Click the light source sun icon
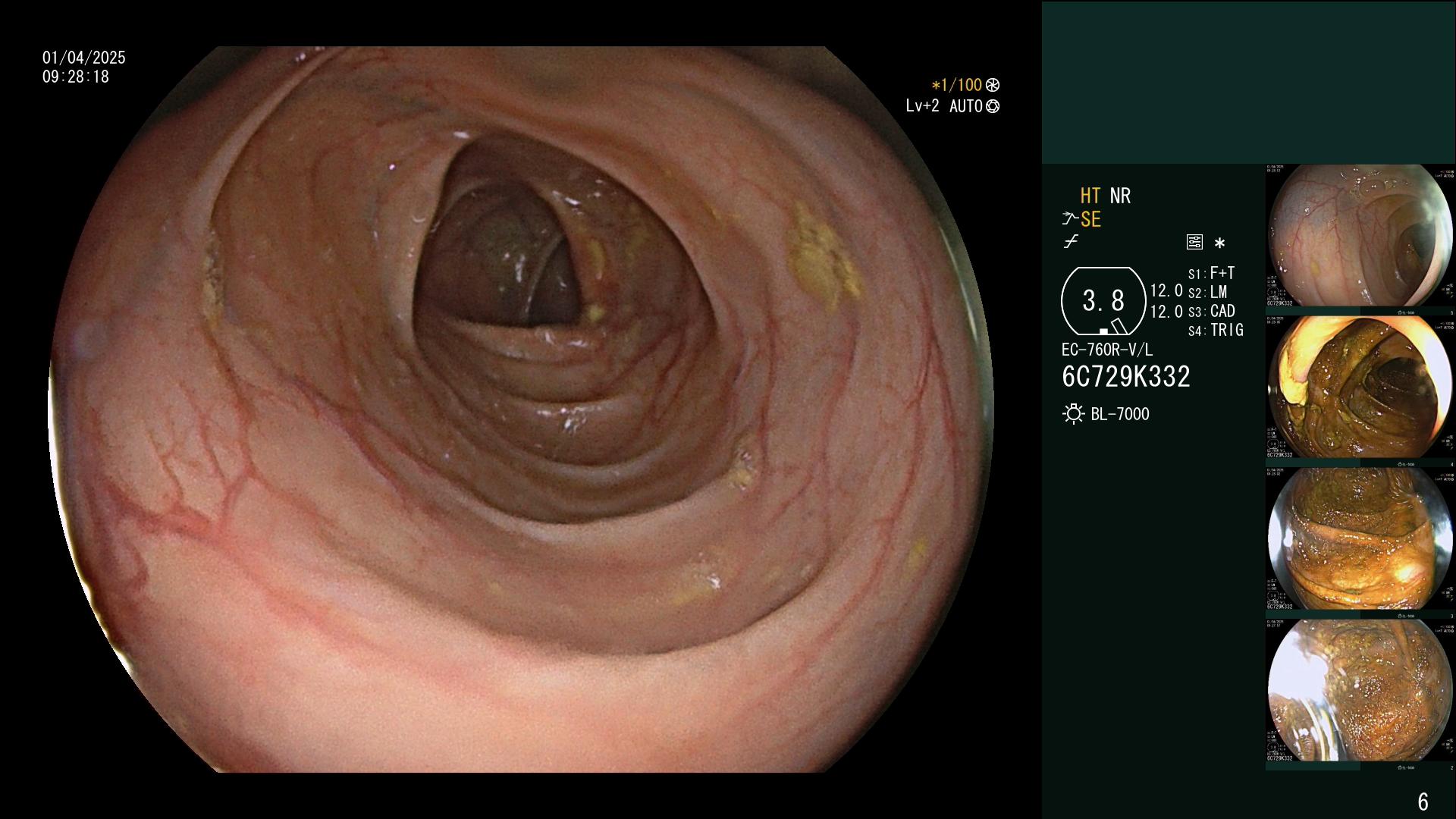 click(1073, 414)
